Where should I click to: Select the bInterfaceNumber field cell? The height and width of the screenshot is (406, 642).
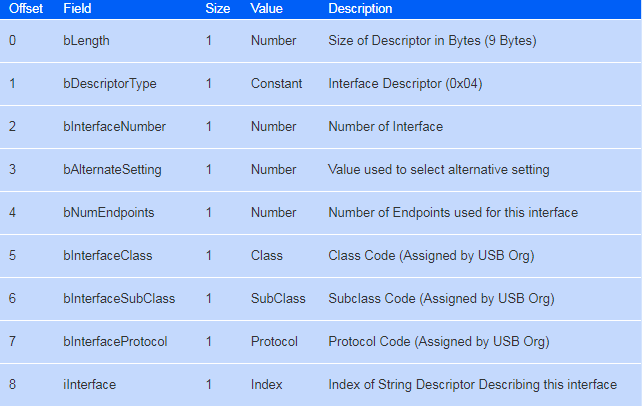coord(114,127)
